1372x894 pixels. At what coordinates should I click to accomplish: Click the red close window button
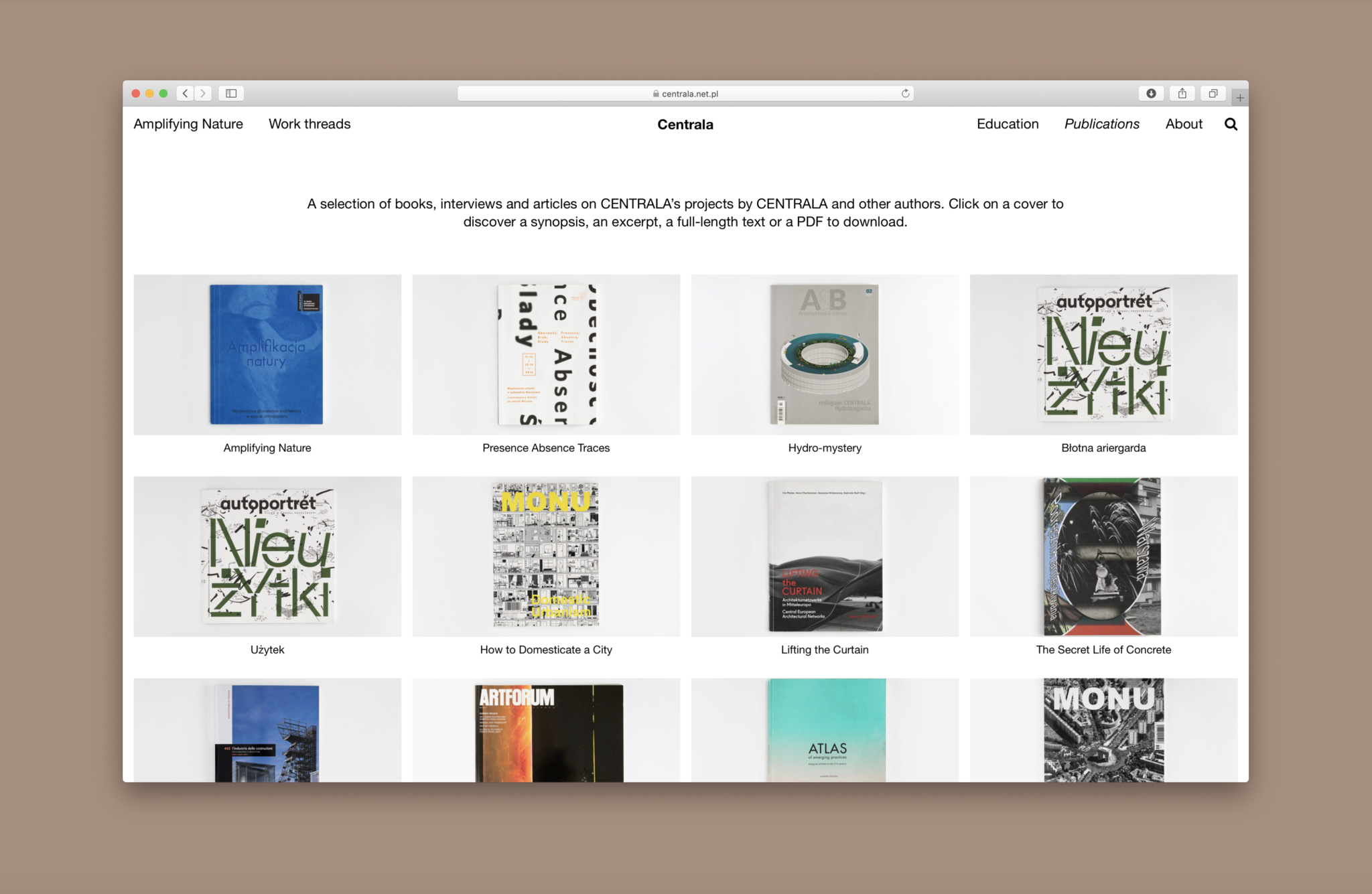tap(136, 93)
